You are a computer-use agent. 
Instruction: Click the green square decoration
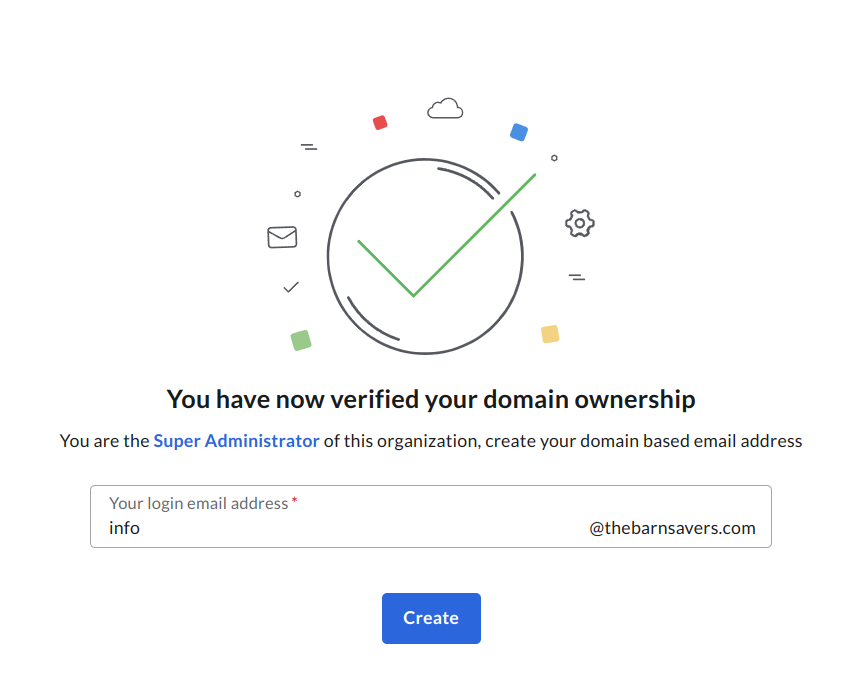click(x=301, y=340)
